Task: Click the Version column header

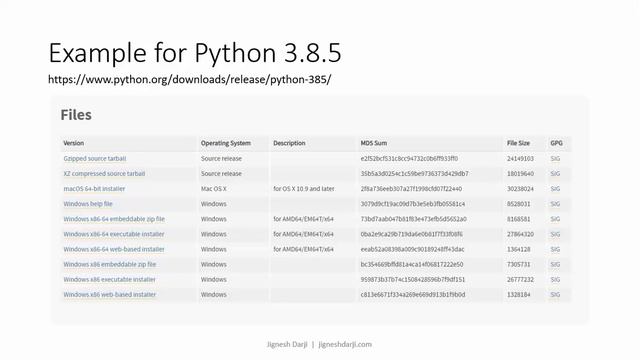Action: pyautogui.click(x=73, y=143)
